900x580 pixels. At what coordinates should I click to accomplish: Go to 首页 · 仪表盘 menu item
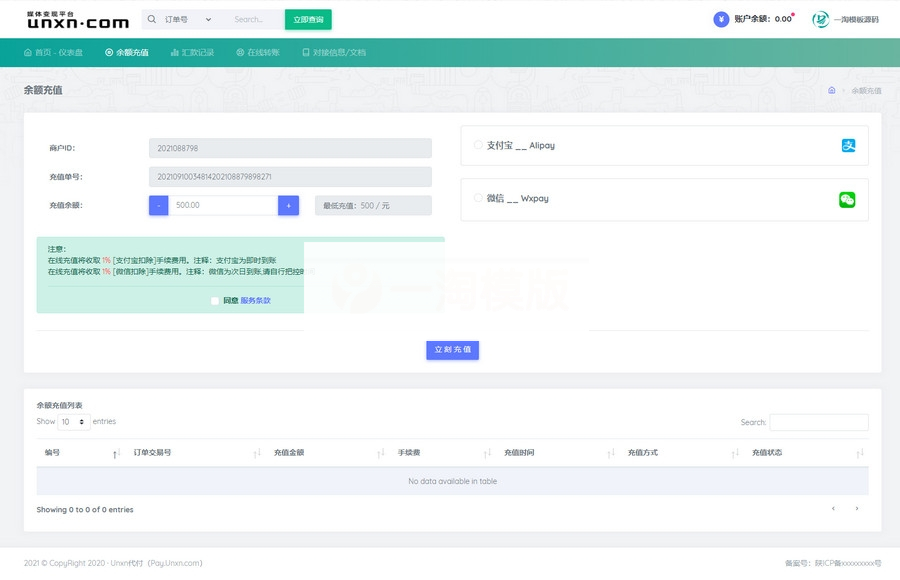(53, 52)
